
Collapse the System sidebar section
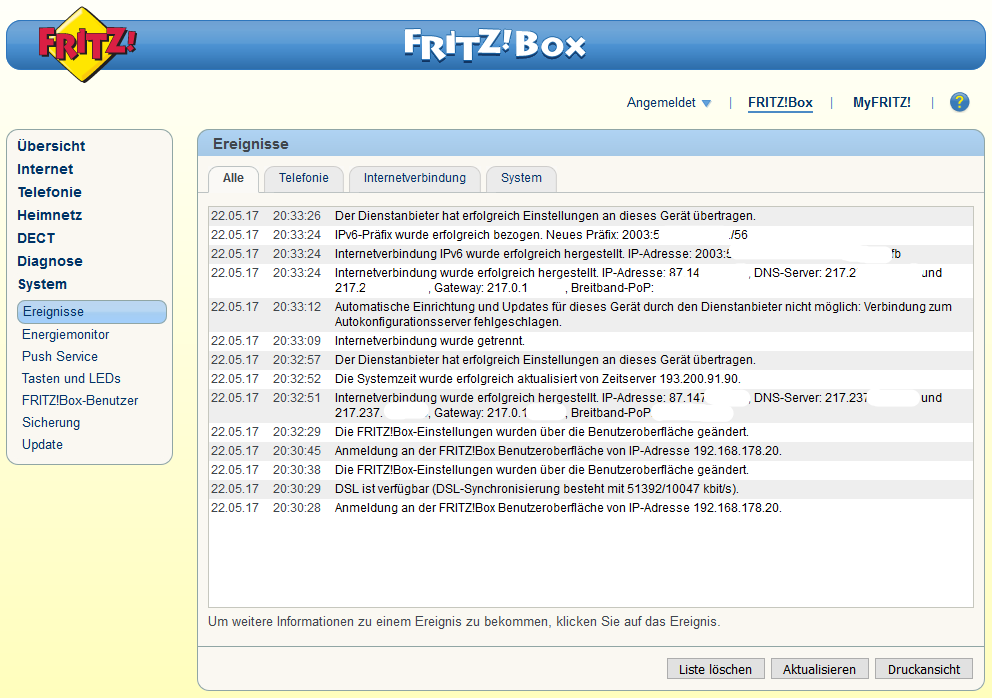click(42, 284)
